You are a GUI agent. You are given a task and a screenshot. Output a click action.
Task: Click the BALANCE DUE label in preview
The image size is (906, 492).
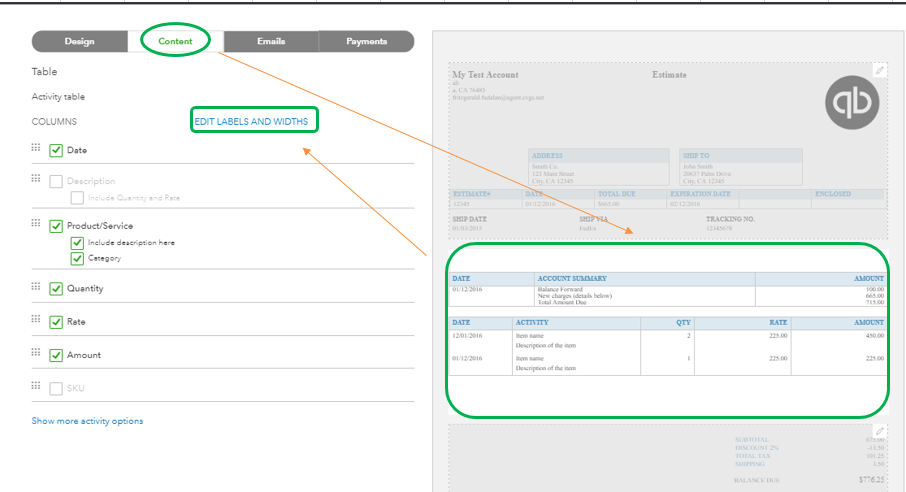(x=757, y=480)
